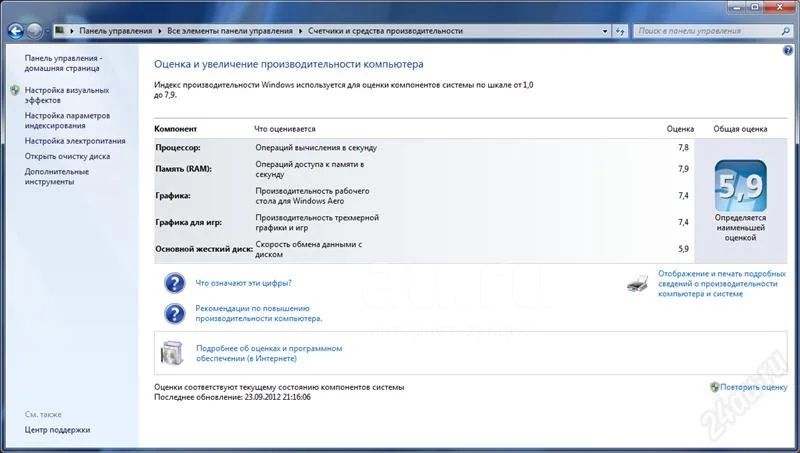
Task: Click processor score value 7,8
Action: (683, 147)
